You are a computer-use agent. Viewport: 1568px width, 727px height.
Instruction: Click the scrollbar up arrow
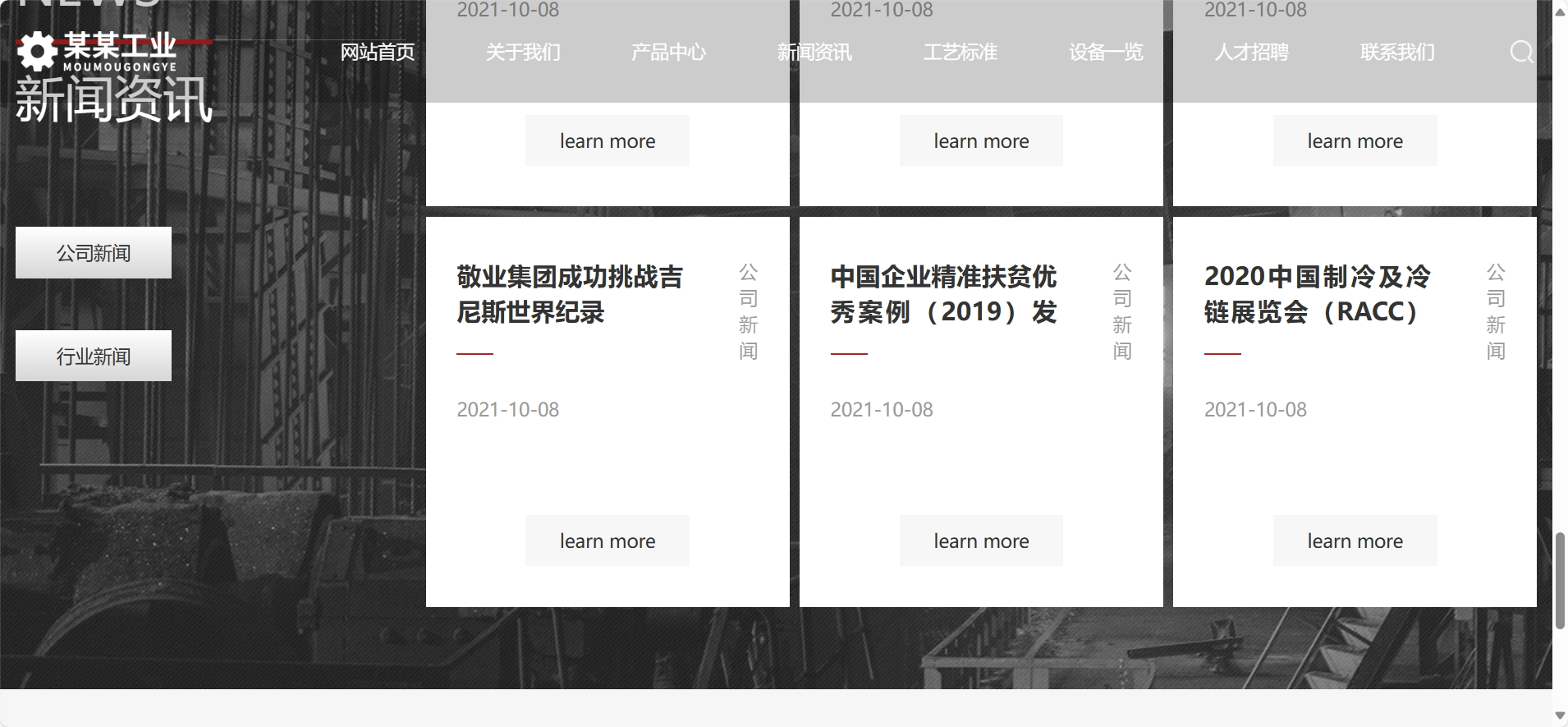pyautogui.click(x=1560, y=12)
